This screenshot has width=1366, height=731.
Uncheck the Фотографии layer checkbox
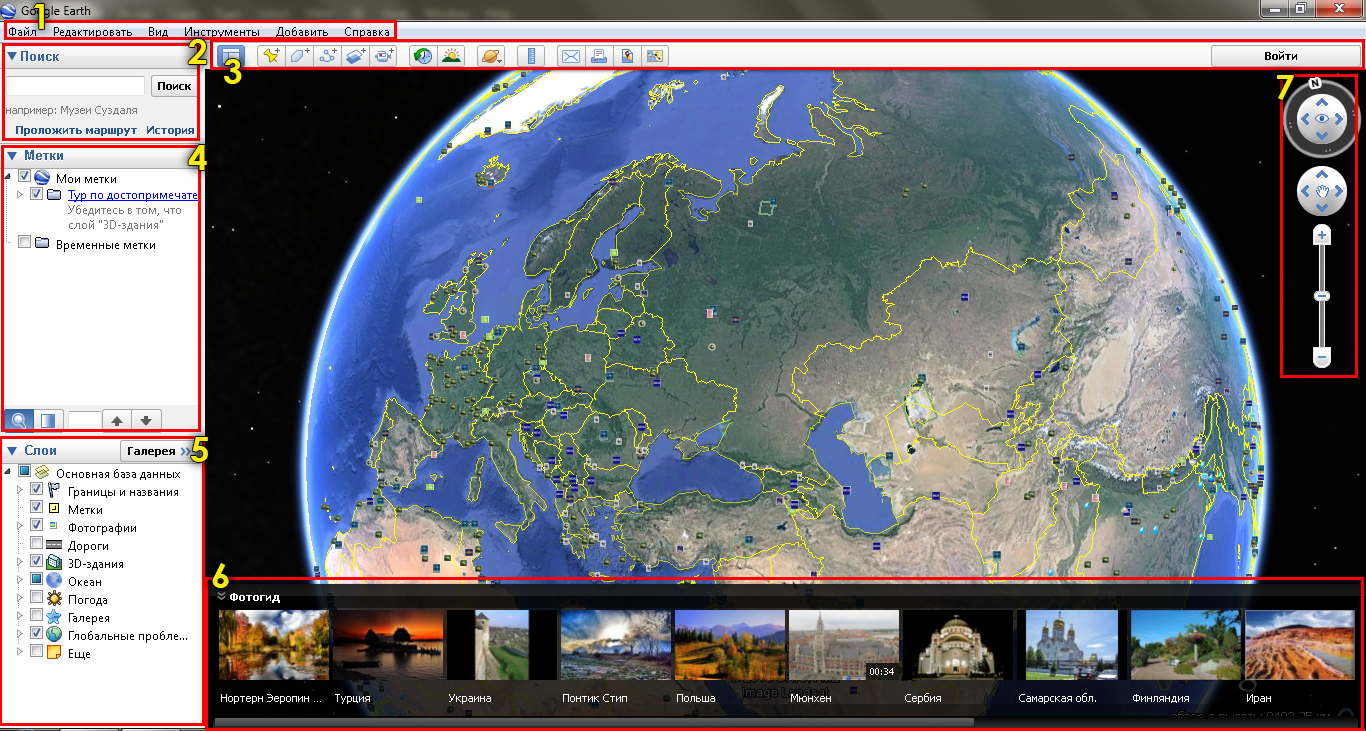[37, 526]
